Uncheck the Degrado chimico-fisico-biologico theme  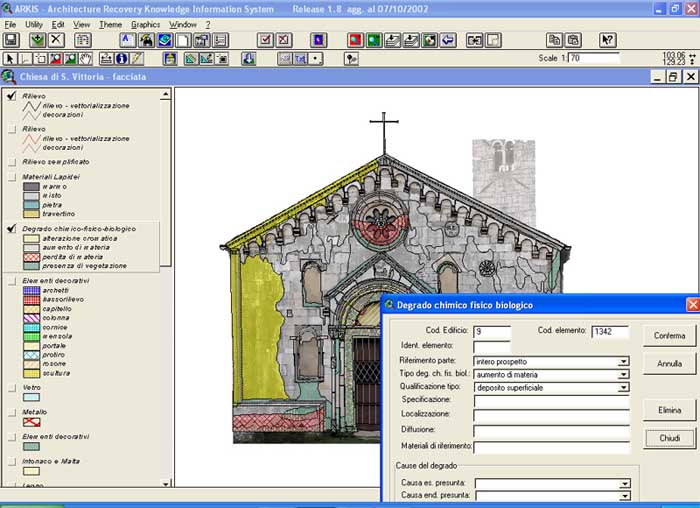tap(11, 229)
